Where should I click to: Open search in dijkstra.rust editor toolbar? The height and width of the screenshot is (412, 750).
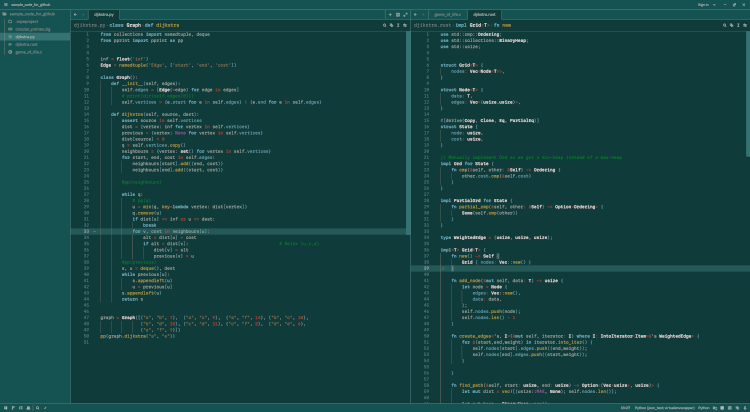click(x=724, y=25)
